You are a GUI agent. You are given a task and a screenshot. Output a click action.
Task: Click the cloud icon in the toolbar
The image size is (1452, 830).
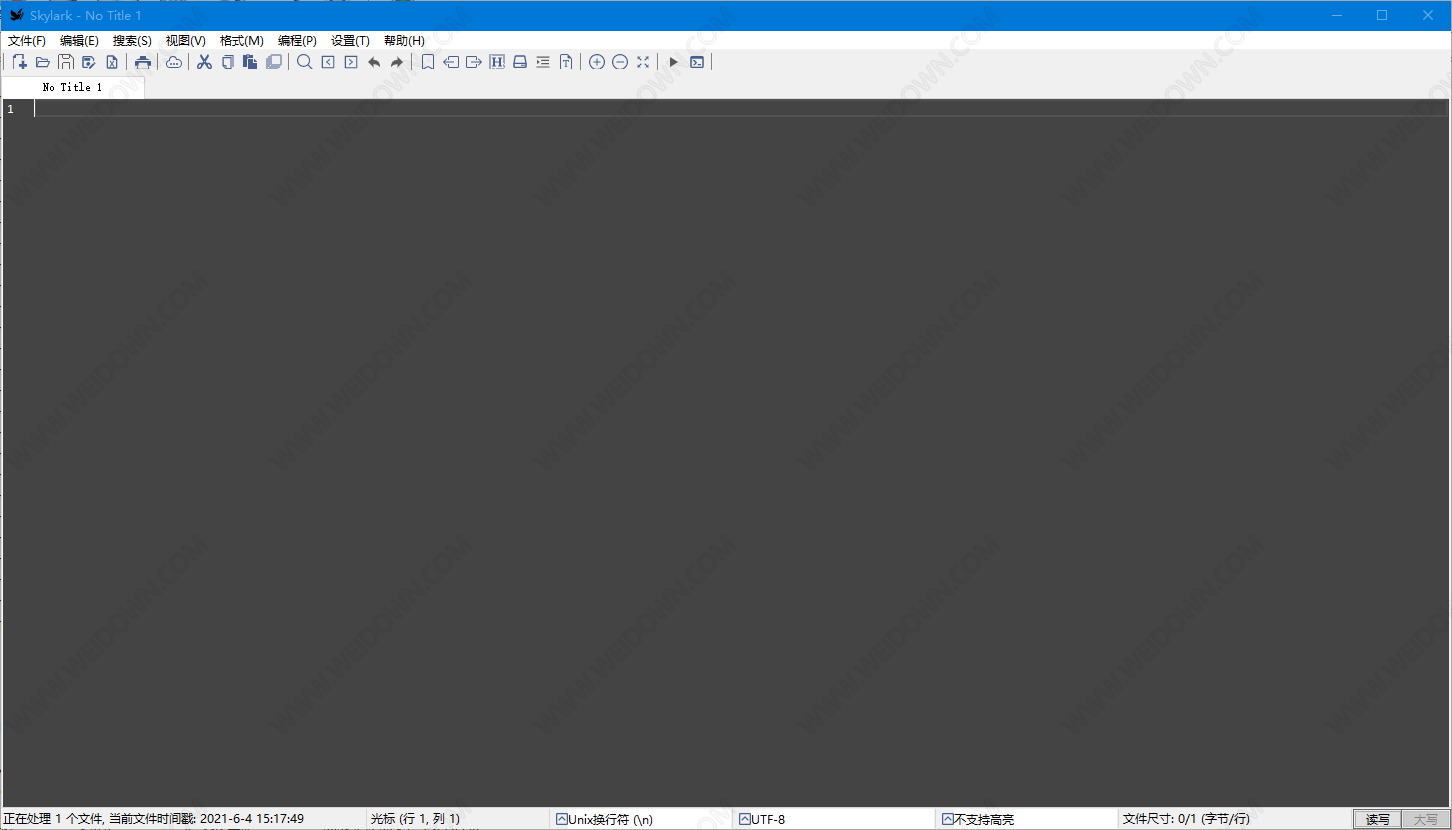click(x=174, y=62)
